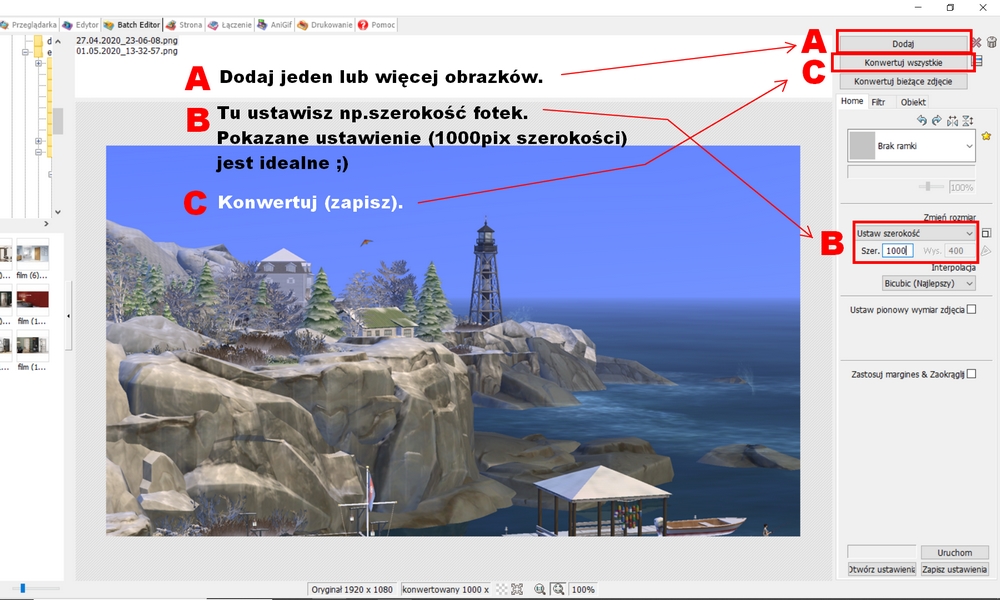The image size is (1000, 600).
Task: Expand the first subfolder under folder 'e'
Action: (38, 63)
